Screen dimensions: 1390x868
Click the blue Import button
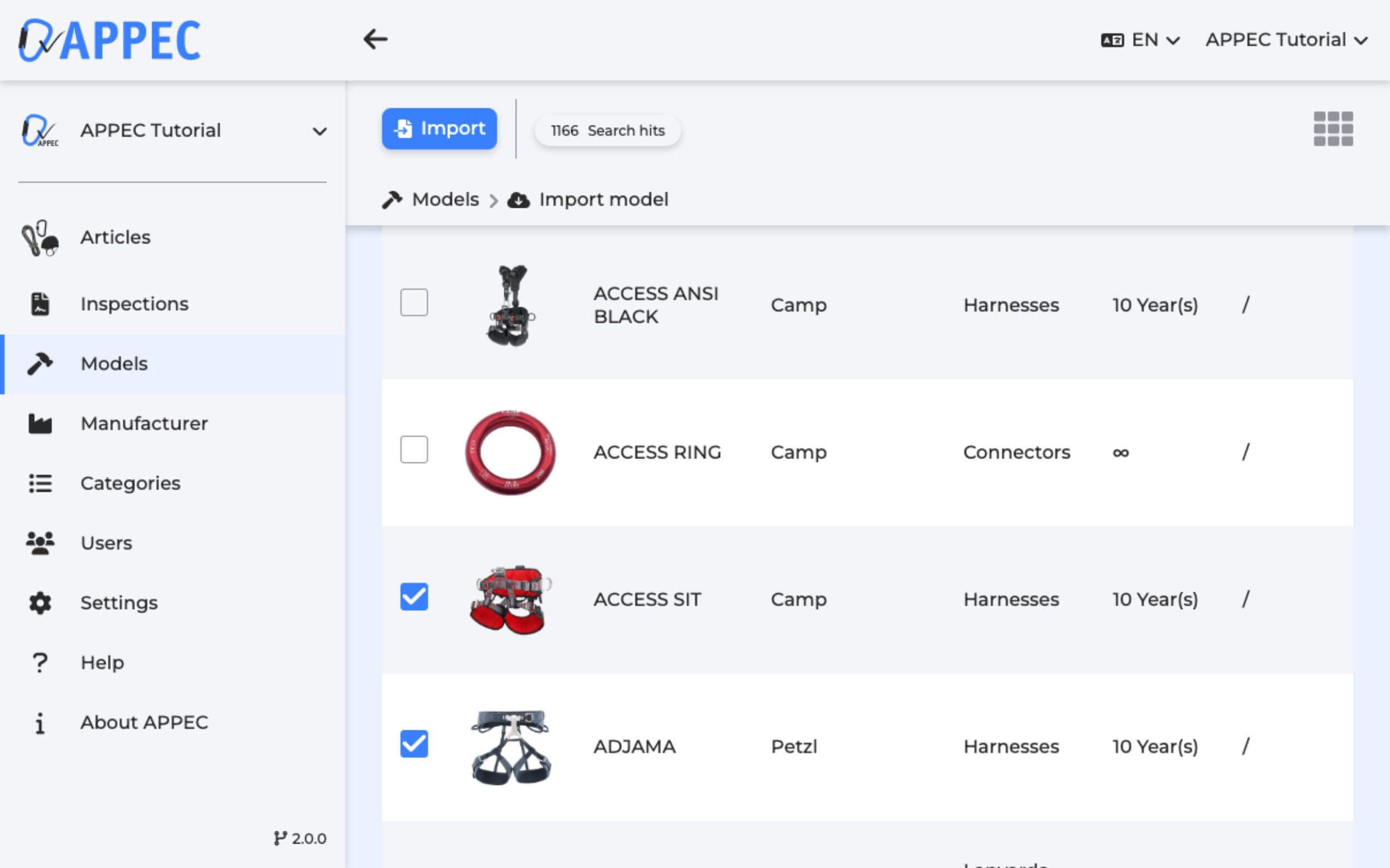pos(439,128)
